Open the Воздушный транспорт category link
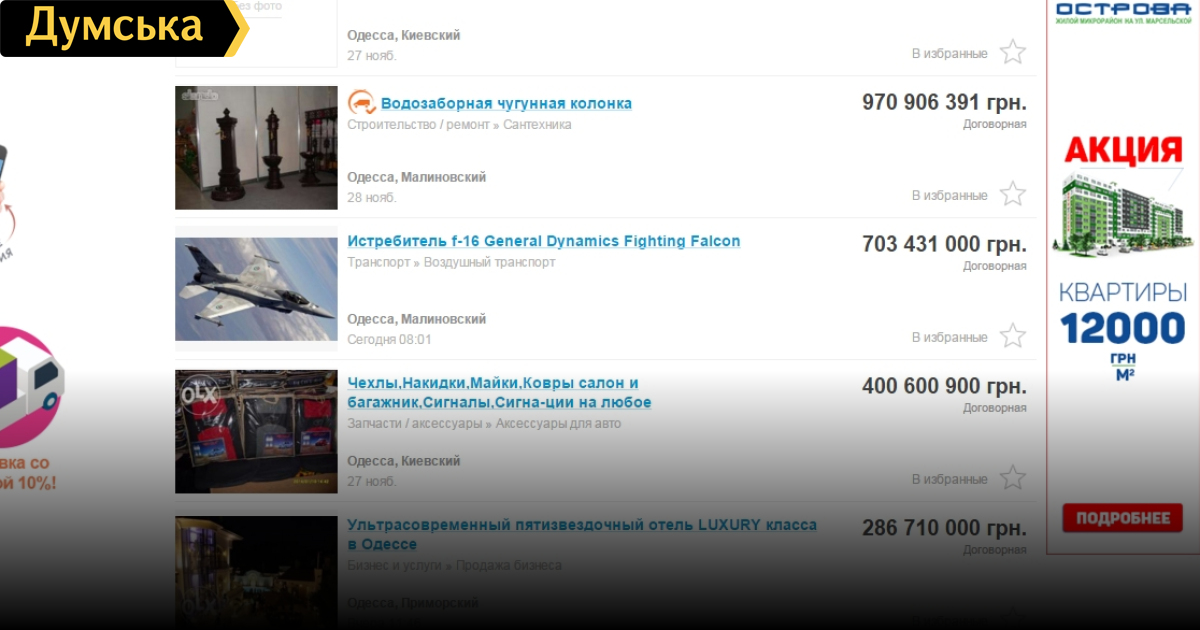Viewport: 1200px width, 630px height. click(489, 263)
